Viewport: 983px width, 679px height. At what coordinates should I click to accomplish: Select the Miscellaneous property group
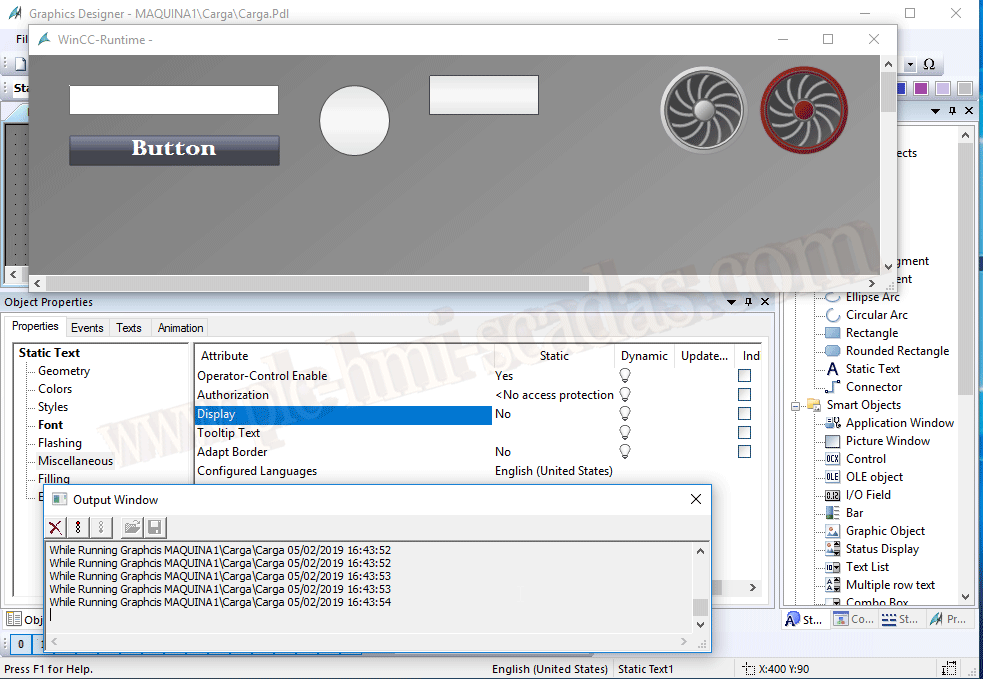[x=75, y=461]
